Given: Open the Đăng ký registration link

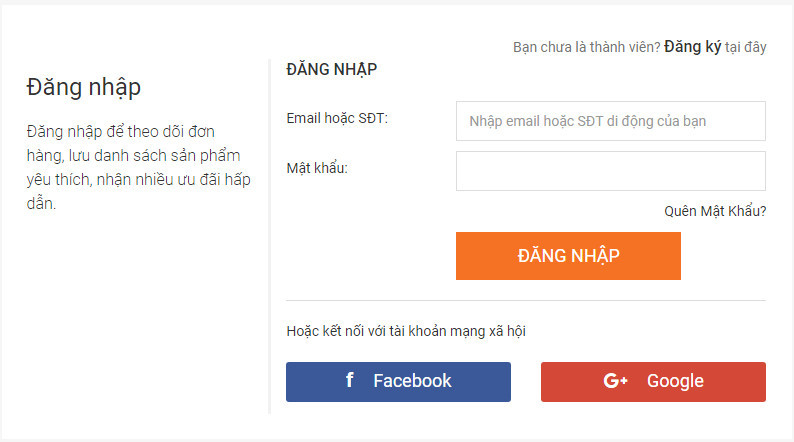Looking at the screenshot, I should point(692,47).
